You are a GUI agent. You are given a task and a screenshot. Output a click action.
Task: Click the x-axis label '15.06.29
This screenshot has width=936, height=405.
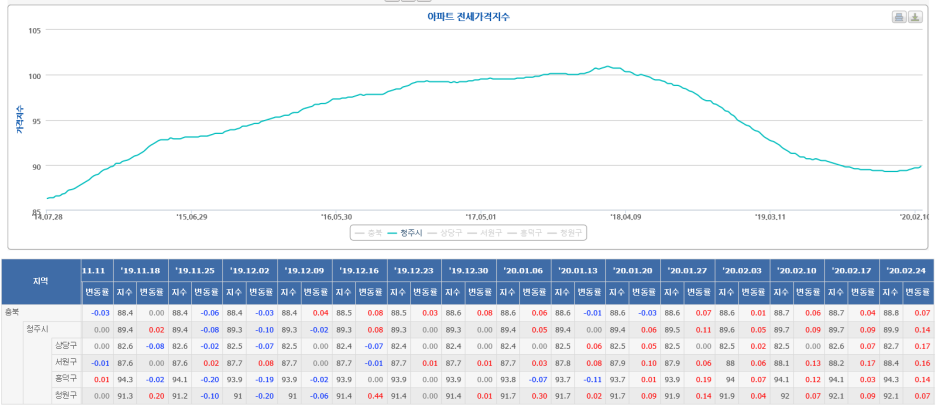192,216
